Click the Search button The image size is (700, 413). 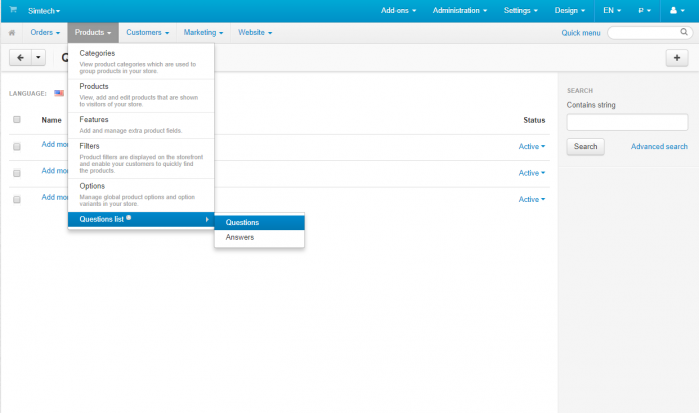coord(585,146)
